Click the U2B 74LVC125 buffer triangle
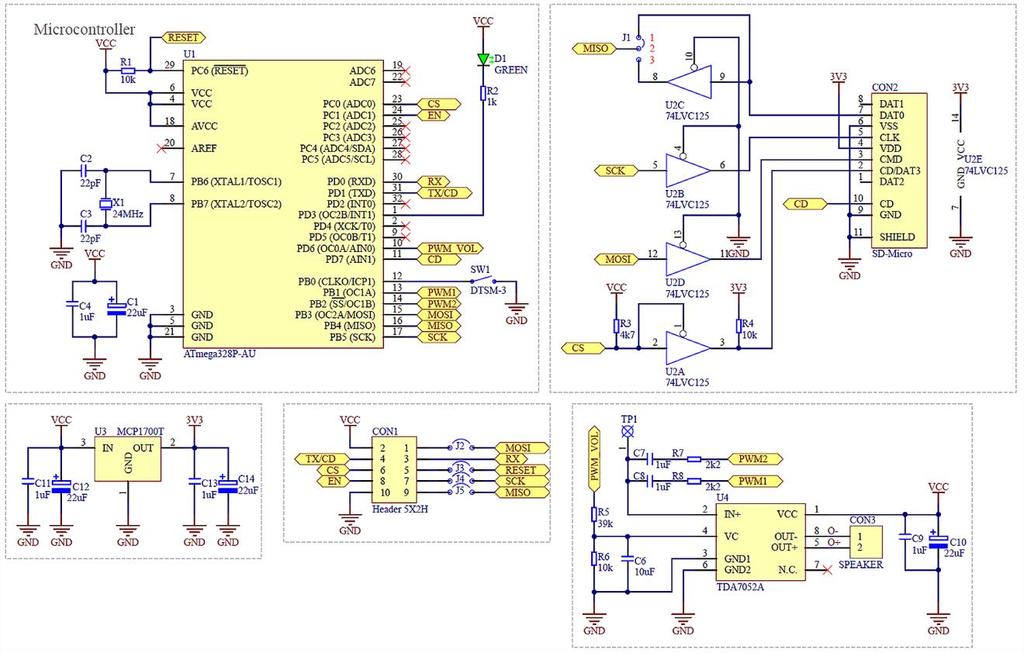Screen dimensions: 1024x653 (x=688, y=170)
